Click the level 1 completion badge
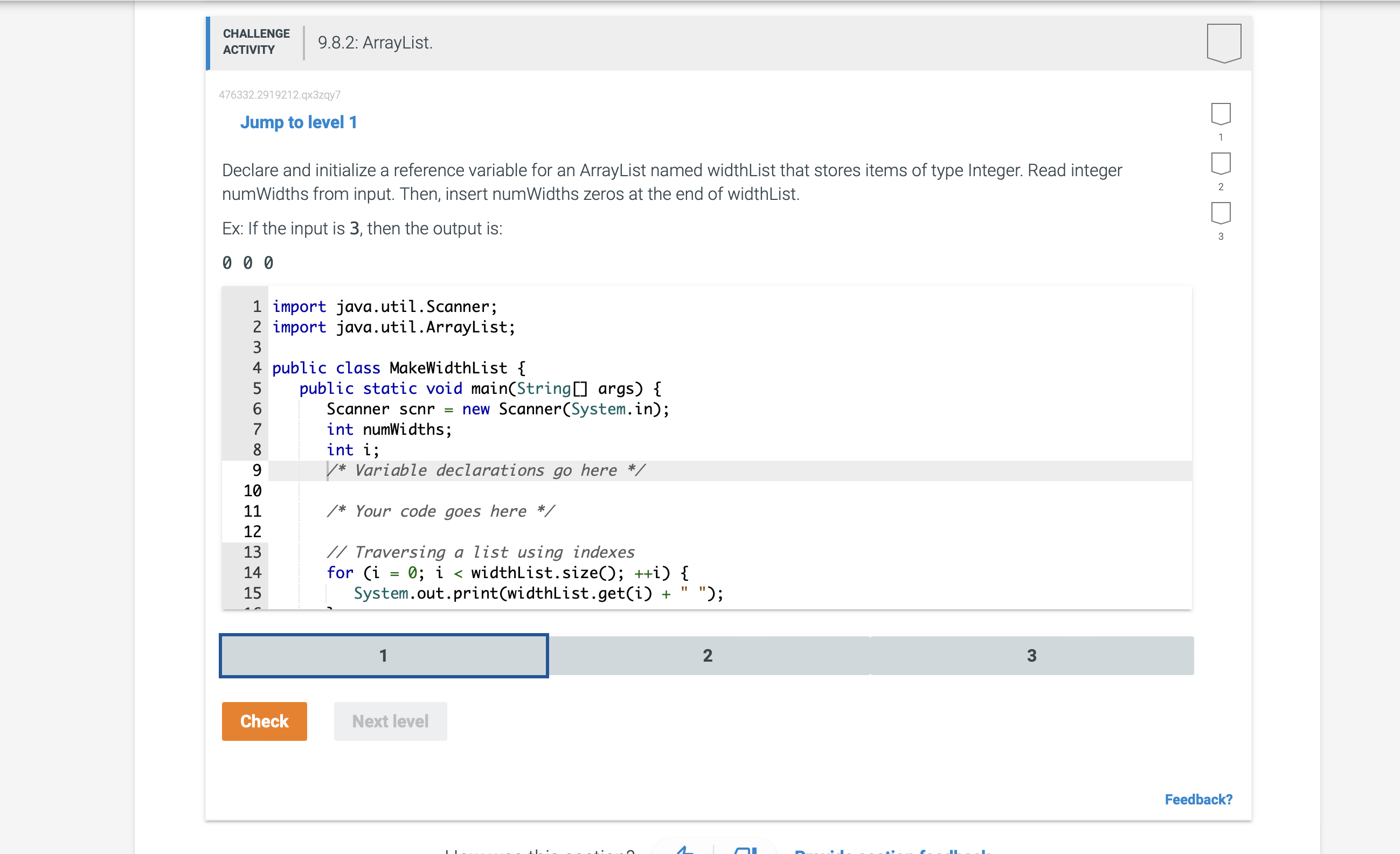The width and height of the screenshot is (1400, 854). (x=1220, y=114)
